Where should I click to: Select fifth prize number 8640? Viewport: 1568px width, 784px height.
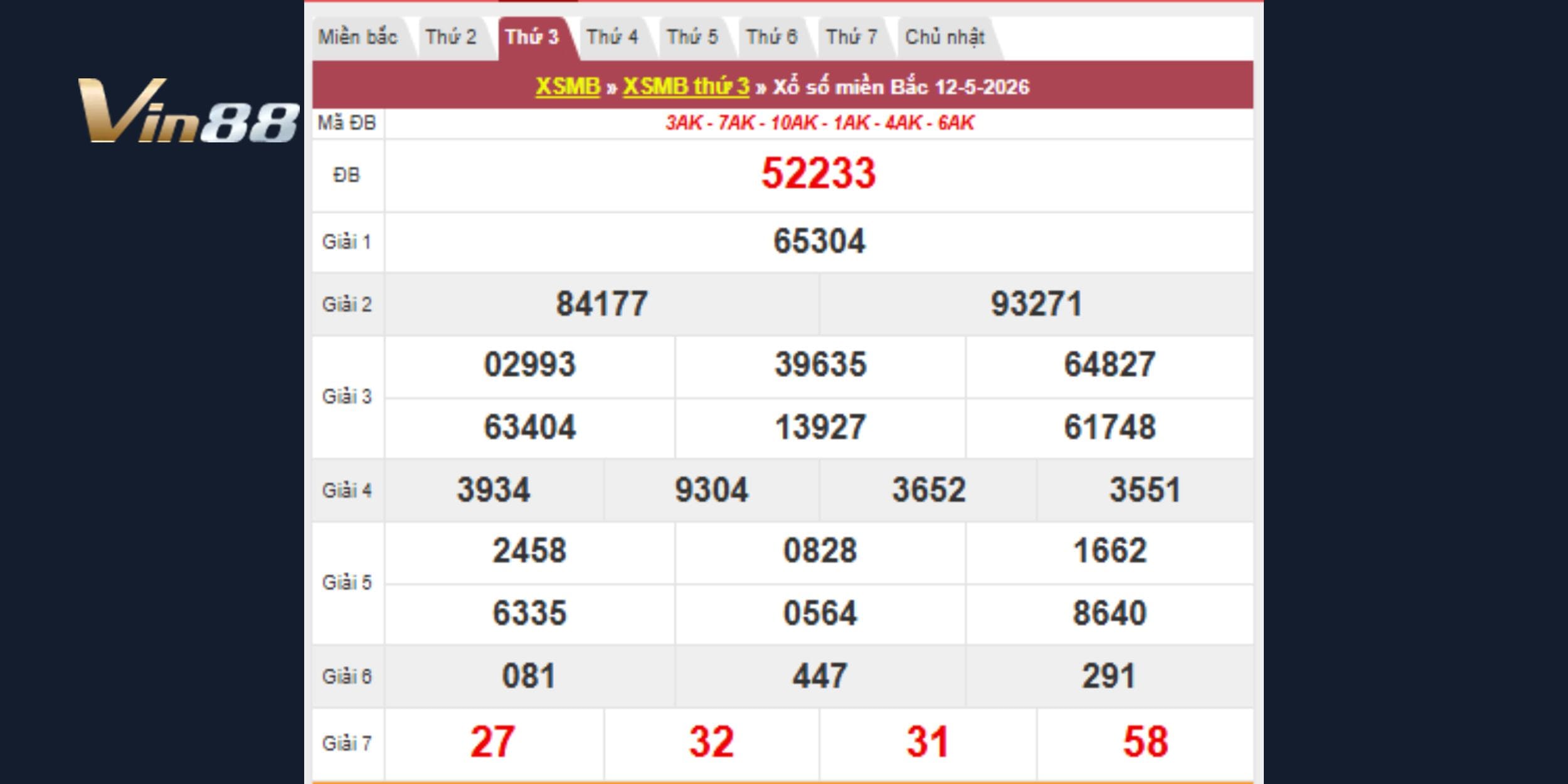(1110, 613)
